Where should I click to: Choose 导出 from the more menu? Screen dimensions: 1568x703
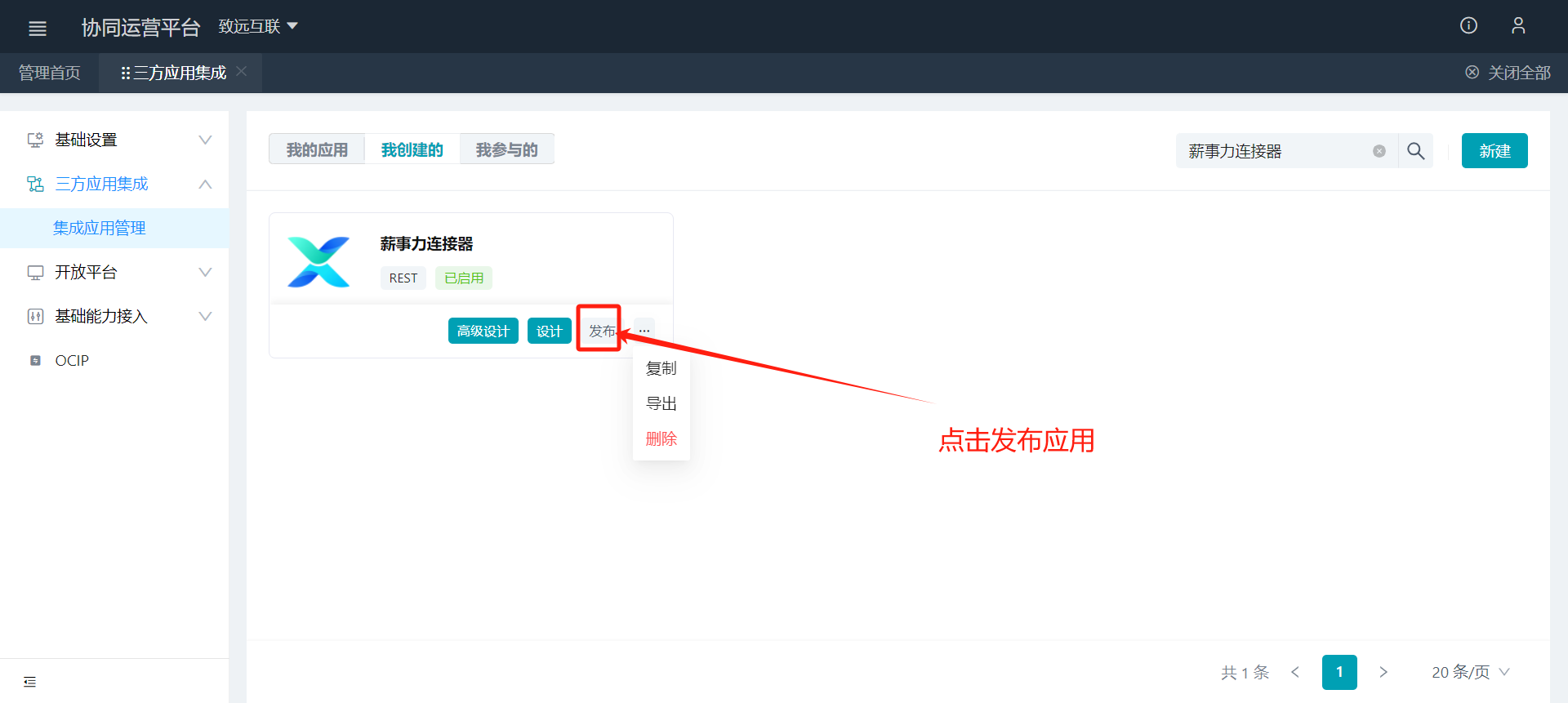click(x=661, y=403)
